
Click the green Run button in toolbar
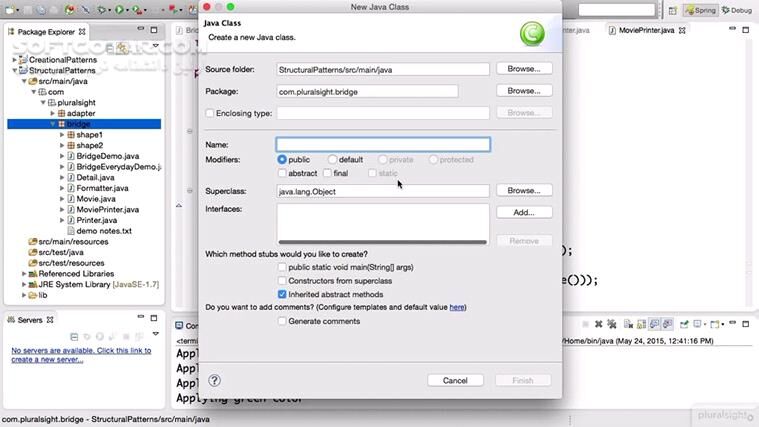119,10
